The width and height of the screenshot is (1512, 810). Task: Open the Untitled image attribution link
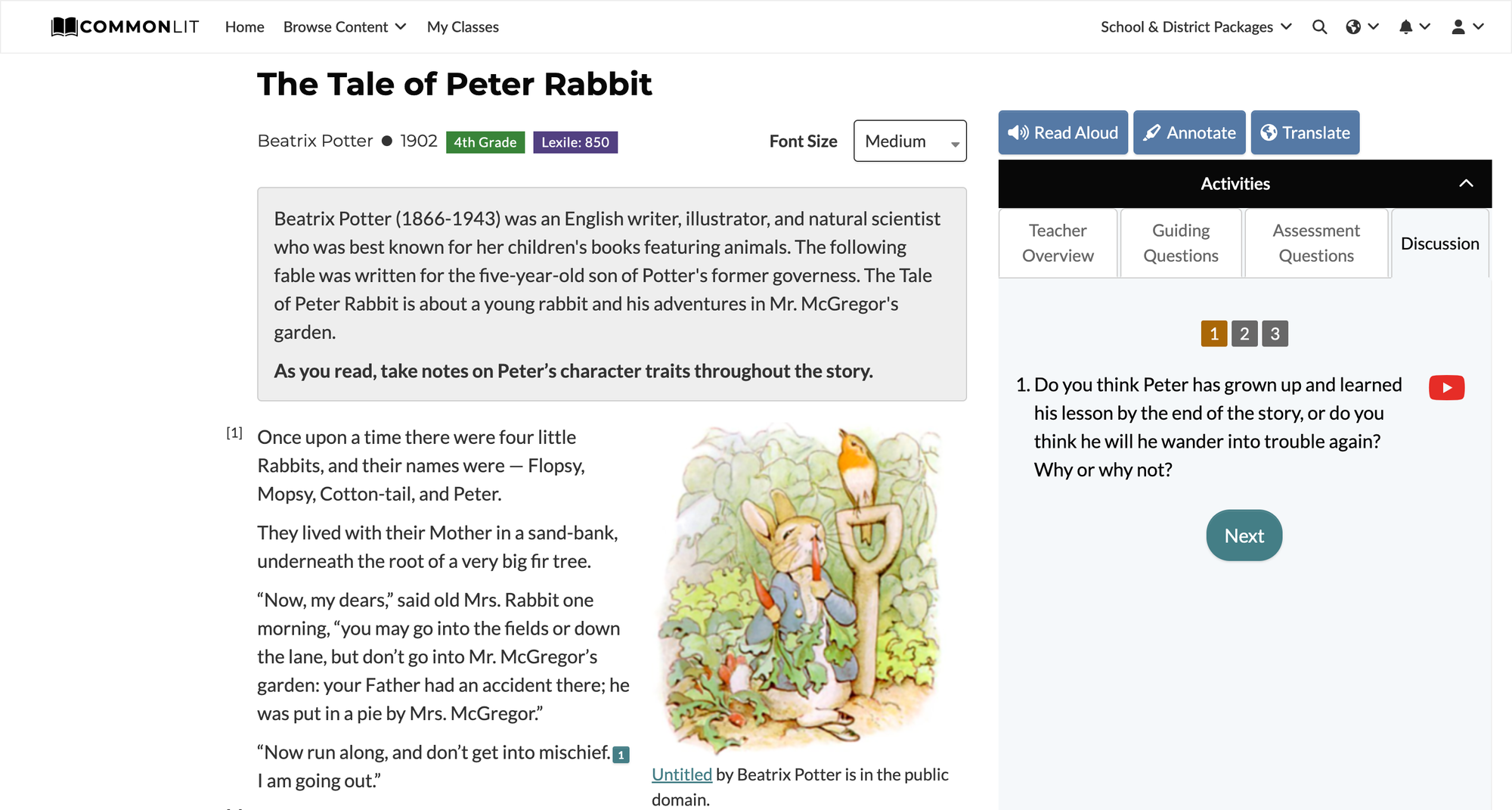(681, 774)
